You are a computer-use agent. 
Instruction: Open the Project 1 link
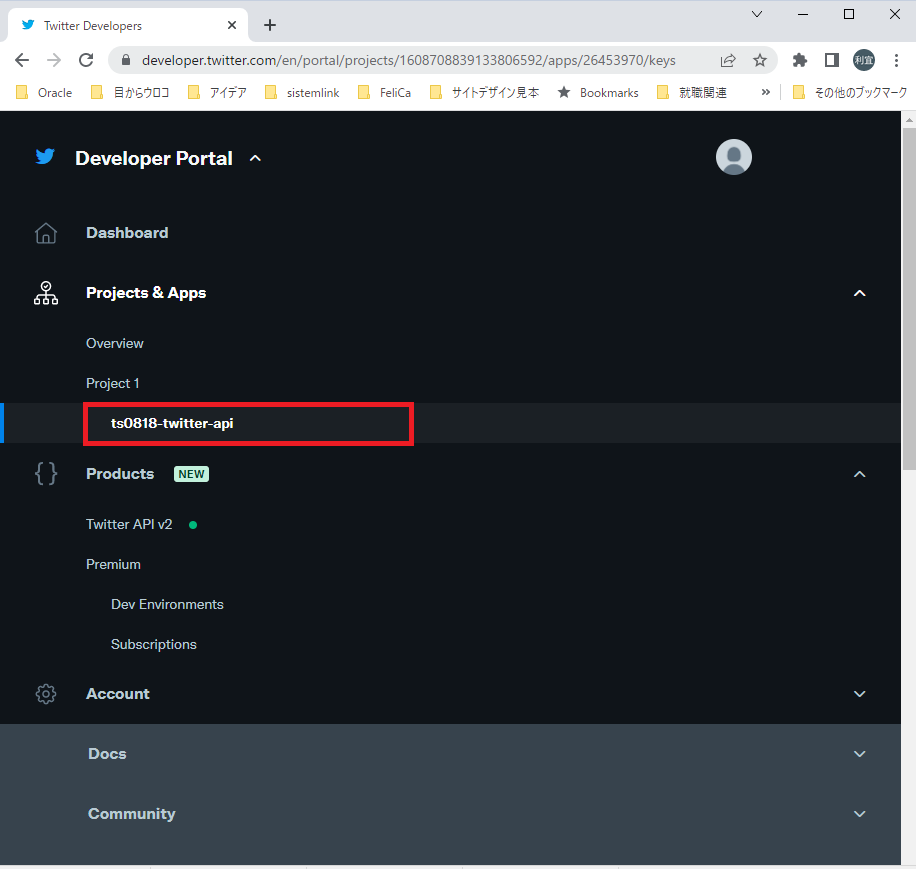pyautogui.click(x=113, y=384)
